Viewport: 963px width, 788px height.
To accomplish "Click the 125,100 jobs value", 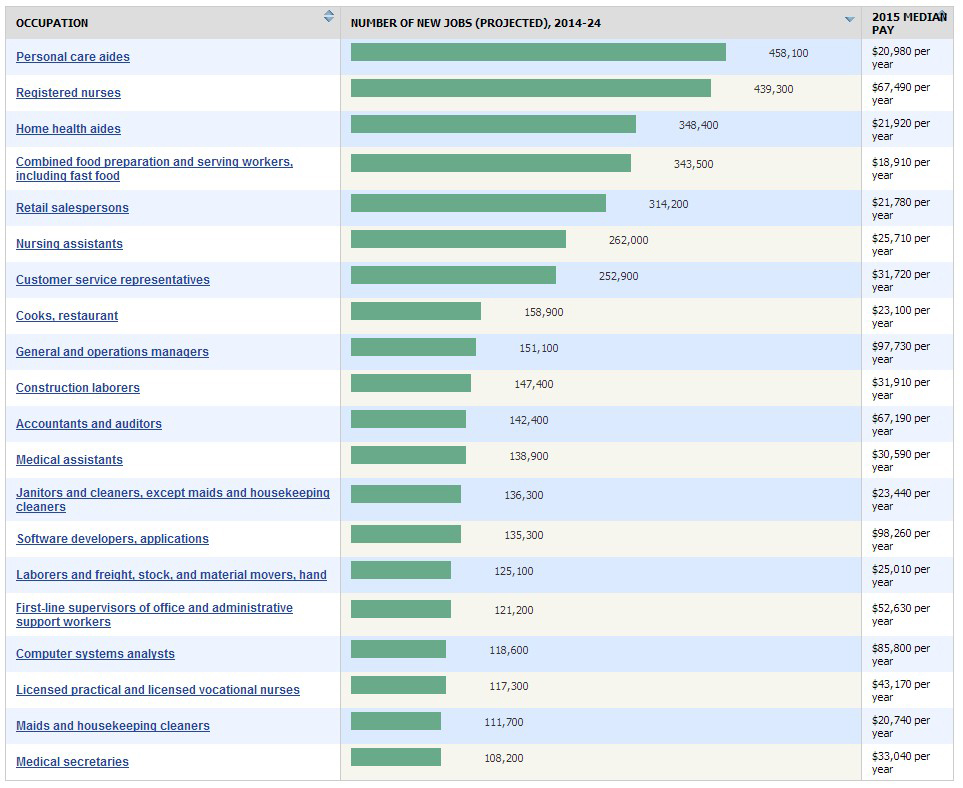I will [513, 571].
